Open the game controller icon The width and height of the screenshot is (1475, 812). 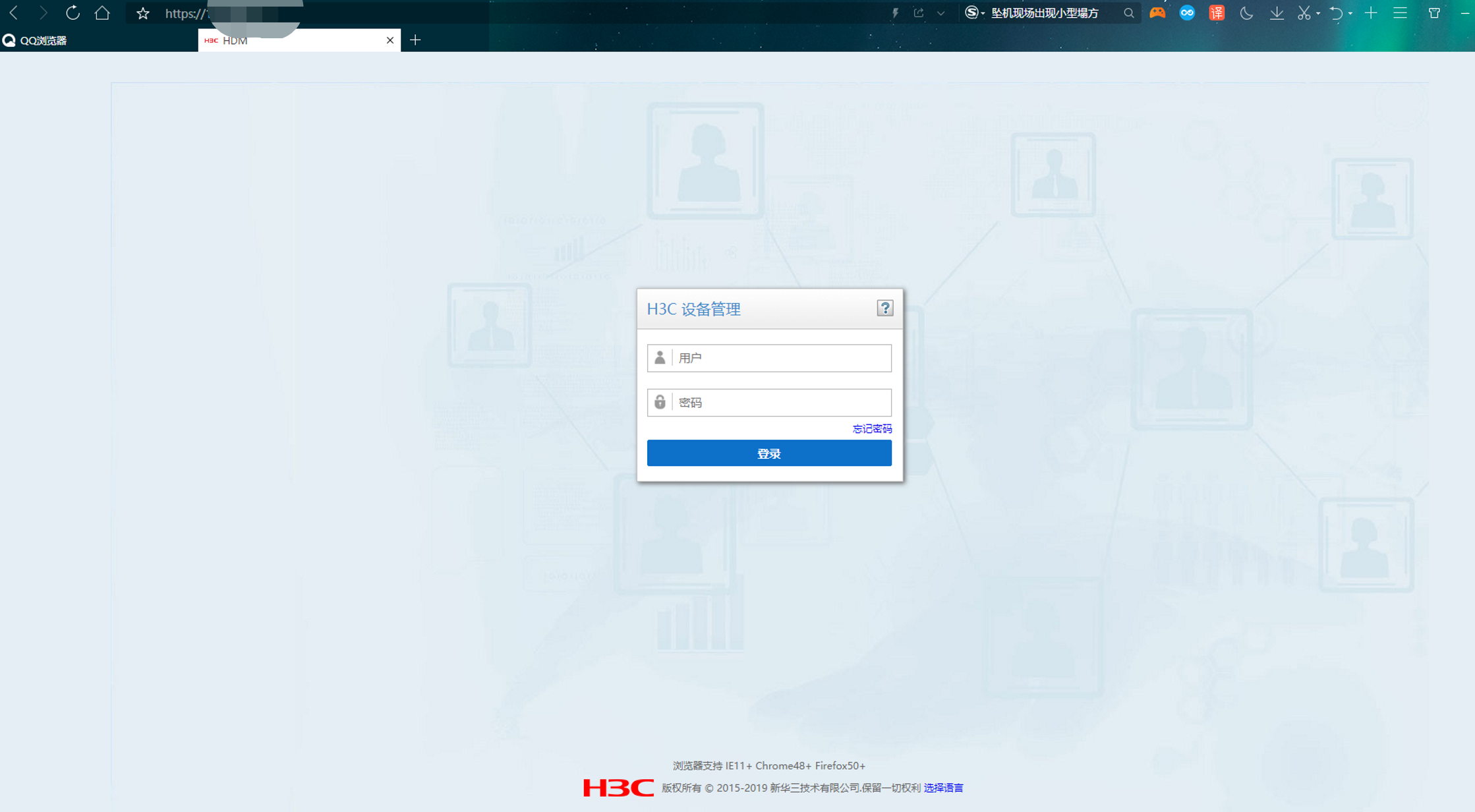[1157, 13]
